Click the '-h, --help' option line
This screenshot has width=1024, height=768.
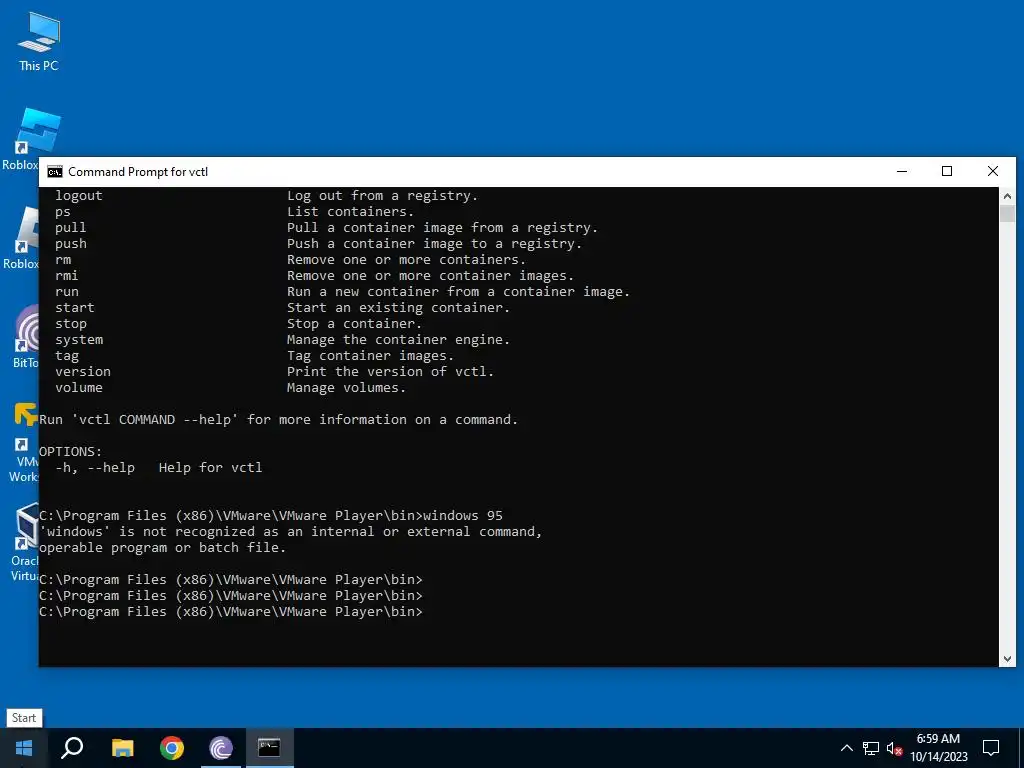159,468
